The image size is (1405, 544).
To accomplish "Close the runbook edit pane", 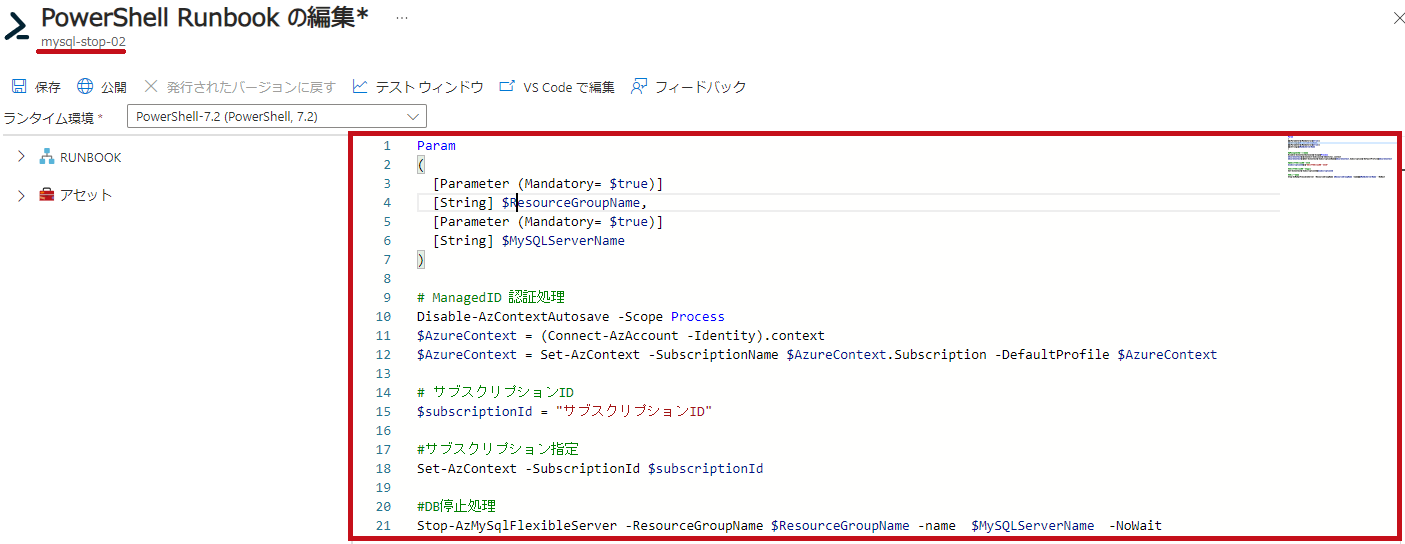I will pyautogui.click(x=1398, y=18).
